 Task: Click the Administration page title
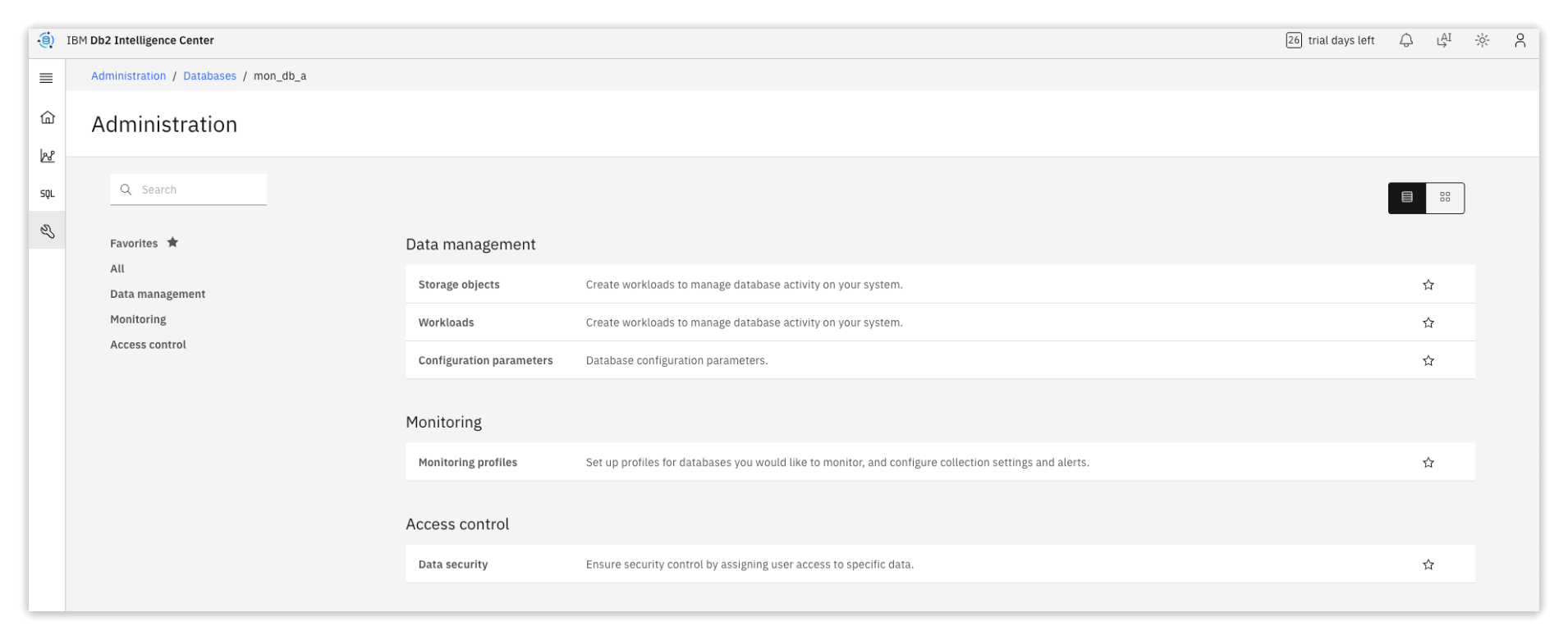coord(164,124)
